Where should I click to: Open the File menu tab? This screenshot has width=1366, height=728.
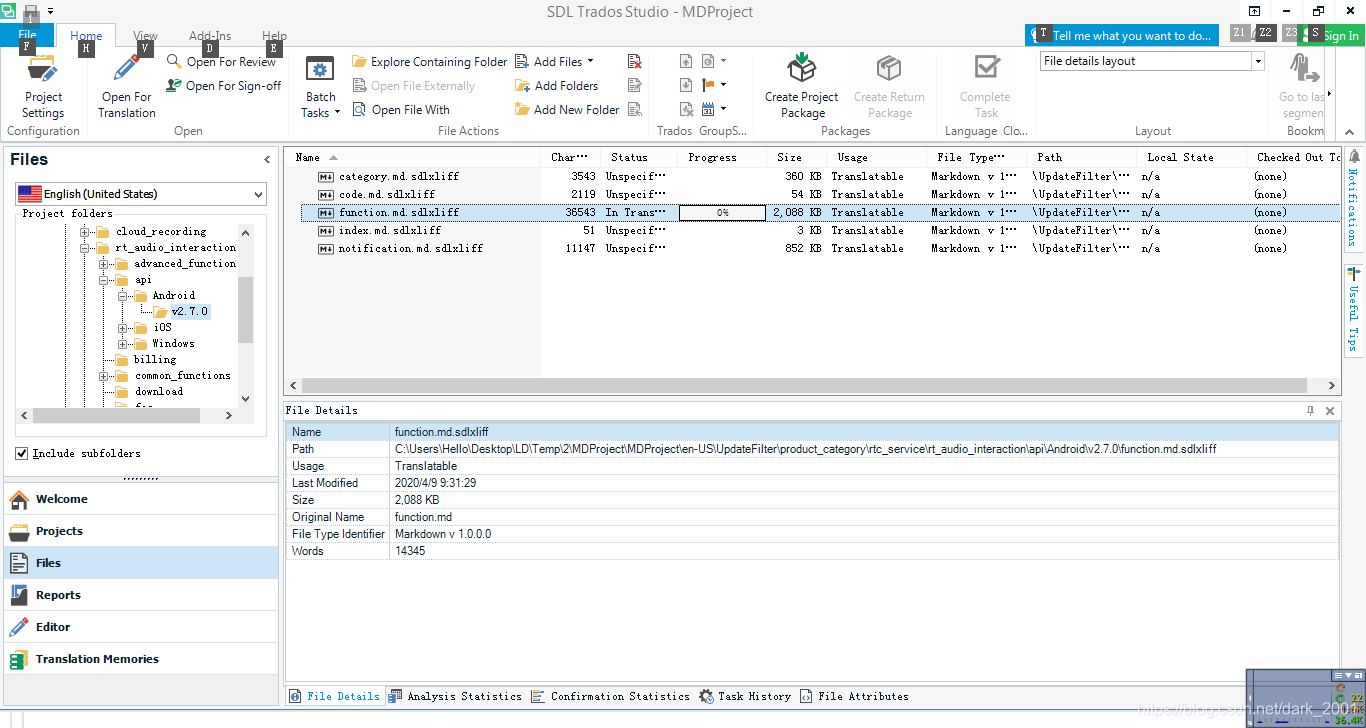point(27,35)
